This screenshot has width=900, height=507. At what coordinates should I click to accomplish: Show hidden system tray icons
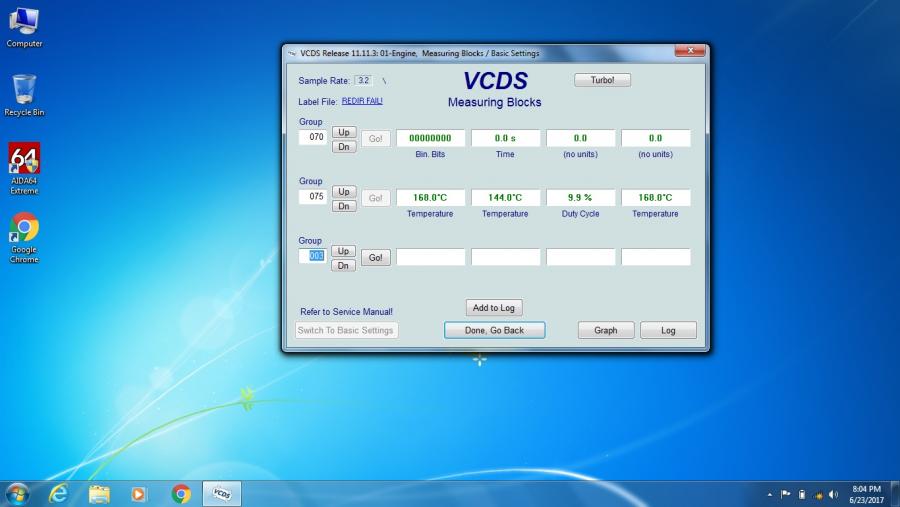pos(770,494)
